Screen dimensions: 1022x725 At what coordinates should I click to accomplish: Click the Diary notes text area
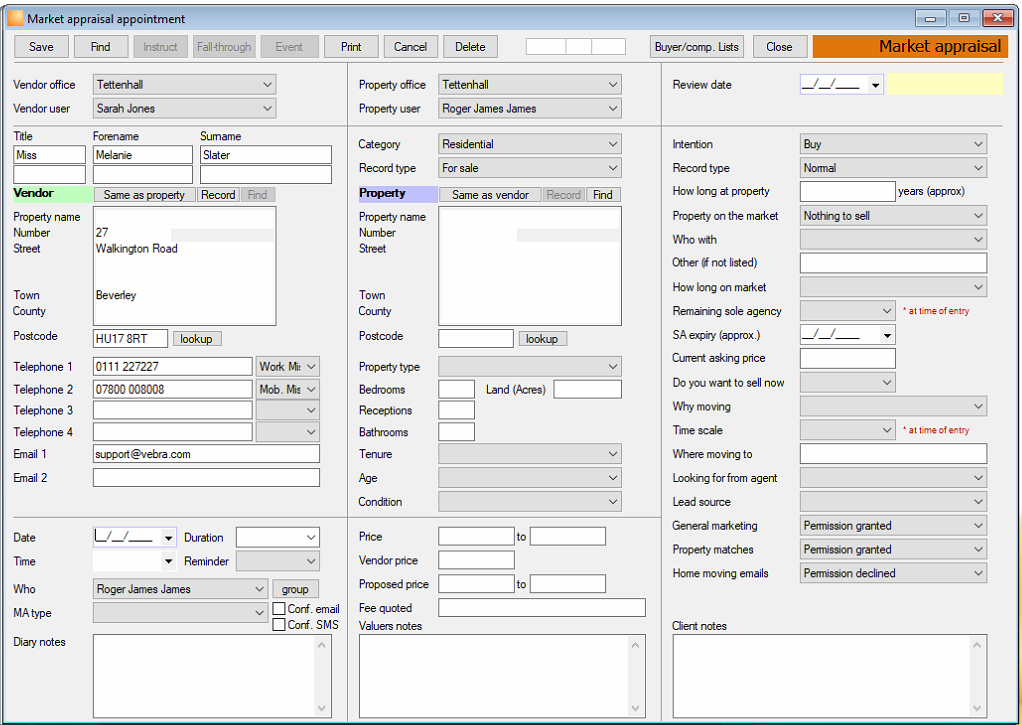click(205, 676)
